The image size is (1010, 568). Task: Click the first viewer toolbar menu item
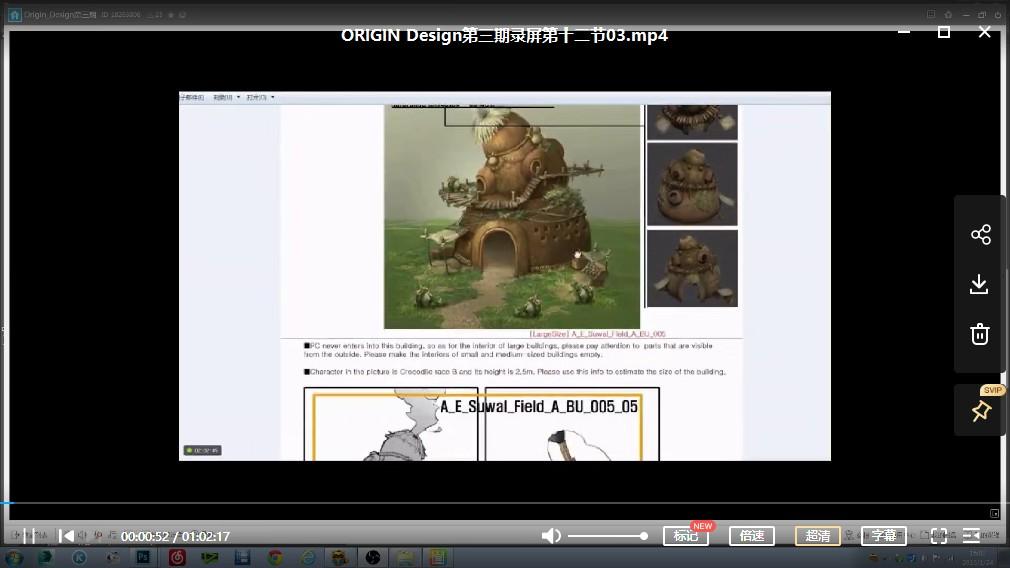click(191, 97)
